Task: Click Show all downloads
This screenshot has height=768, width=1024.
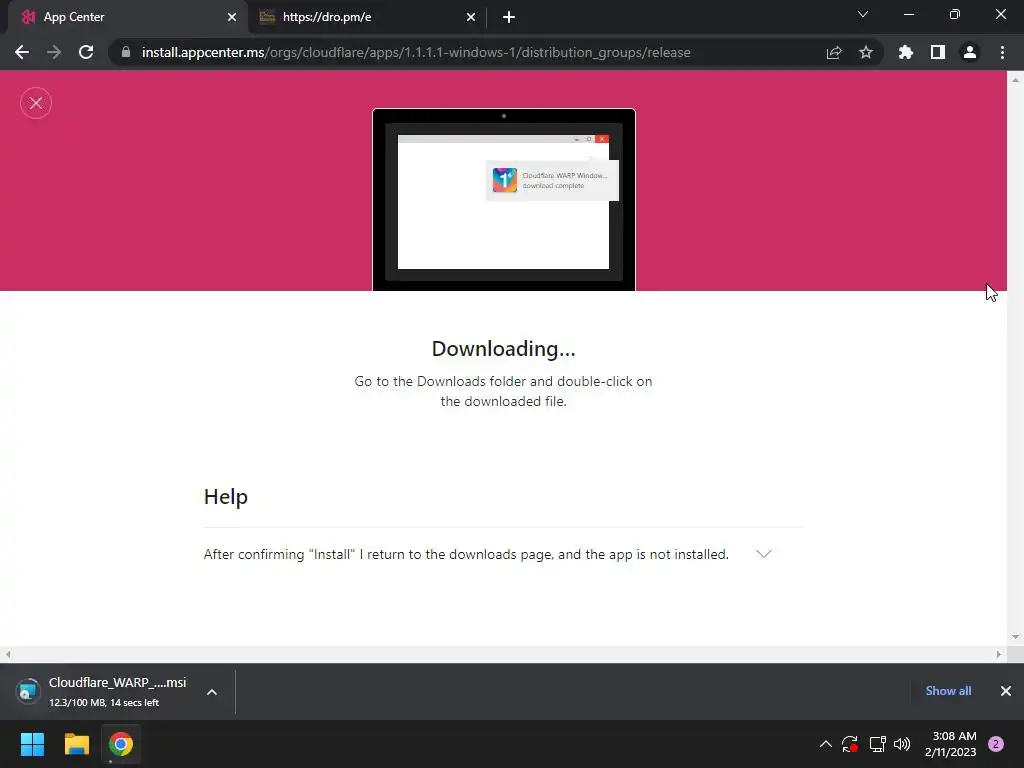Action: pos(948,691)
